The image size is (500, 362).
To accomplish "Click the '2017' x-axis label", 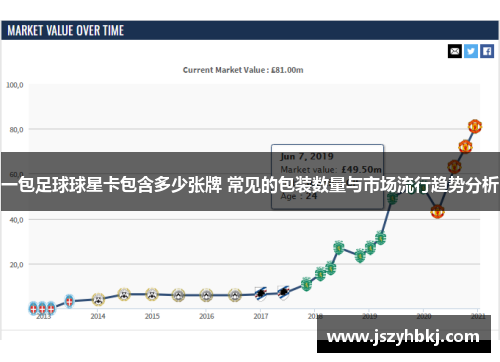I will pyautogui.click(x=261, y=316).
